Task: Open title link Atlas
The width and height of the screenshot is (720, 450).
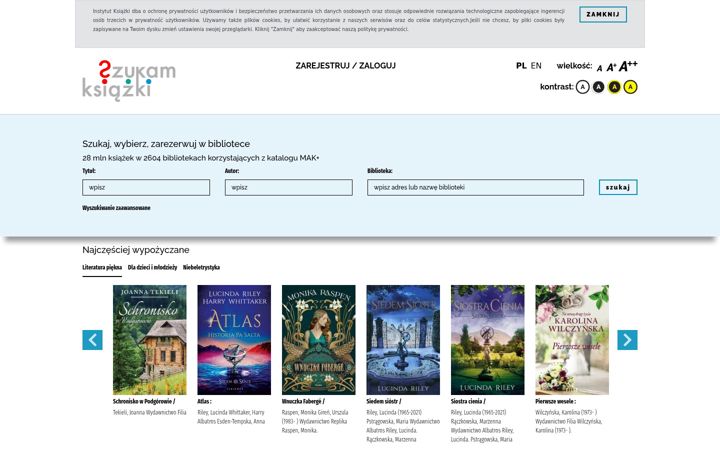Action: (x=204, y=401)
